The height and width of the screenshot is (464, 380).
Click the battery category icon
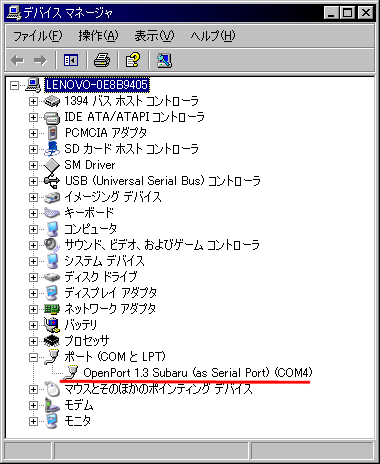(x=52, y=325)
